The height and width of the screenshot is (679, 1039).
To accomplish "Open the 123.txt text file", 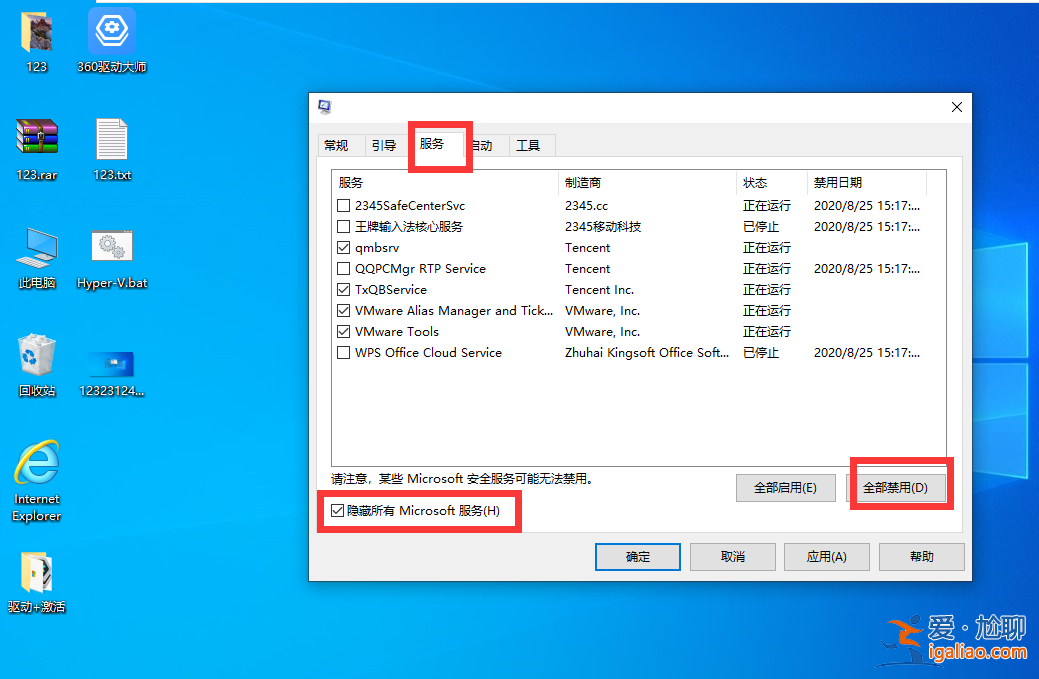I will [x=111, y=140].
